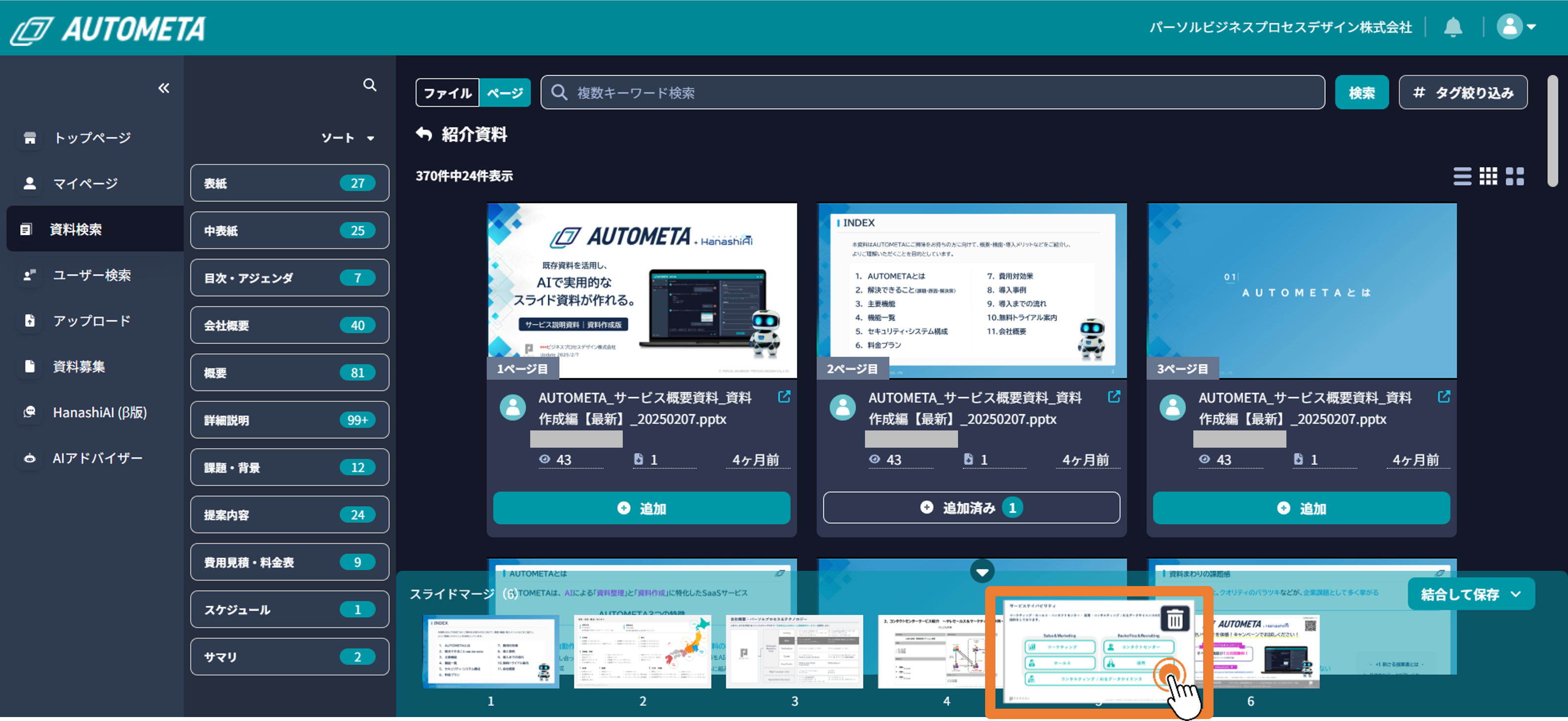The image size is (1568, 721).
Task: Filter by サマリ tag
Action: 290,657
